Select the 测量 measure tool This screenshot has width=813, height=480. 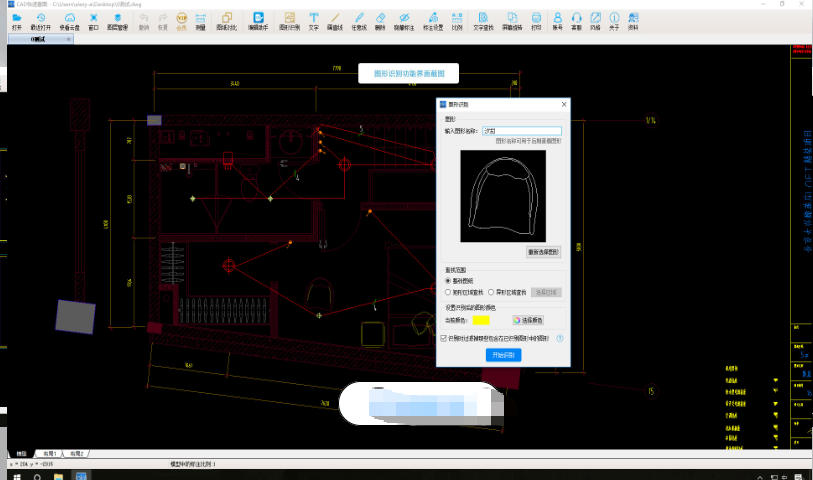point(201,20)
